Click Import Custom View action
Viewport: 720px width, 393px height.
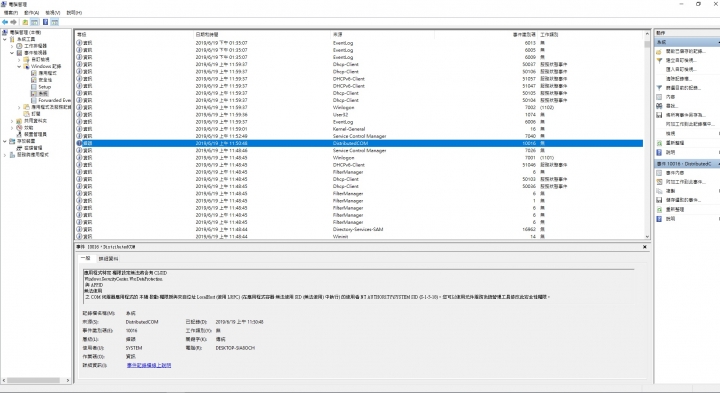coord(681,69)
